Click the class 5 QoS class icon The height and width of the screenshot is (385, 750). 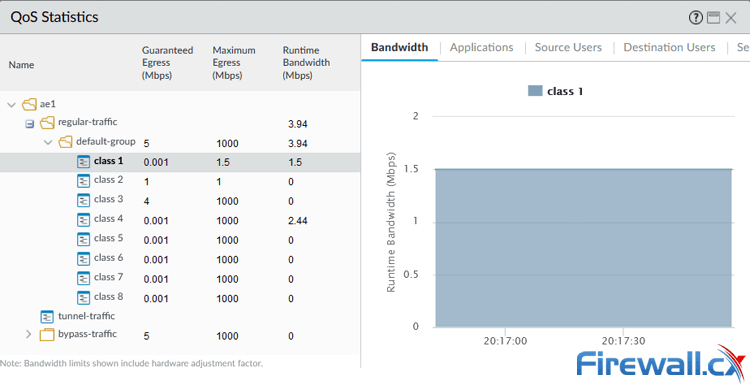[x=83, y=239]
